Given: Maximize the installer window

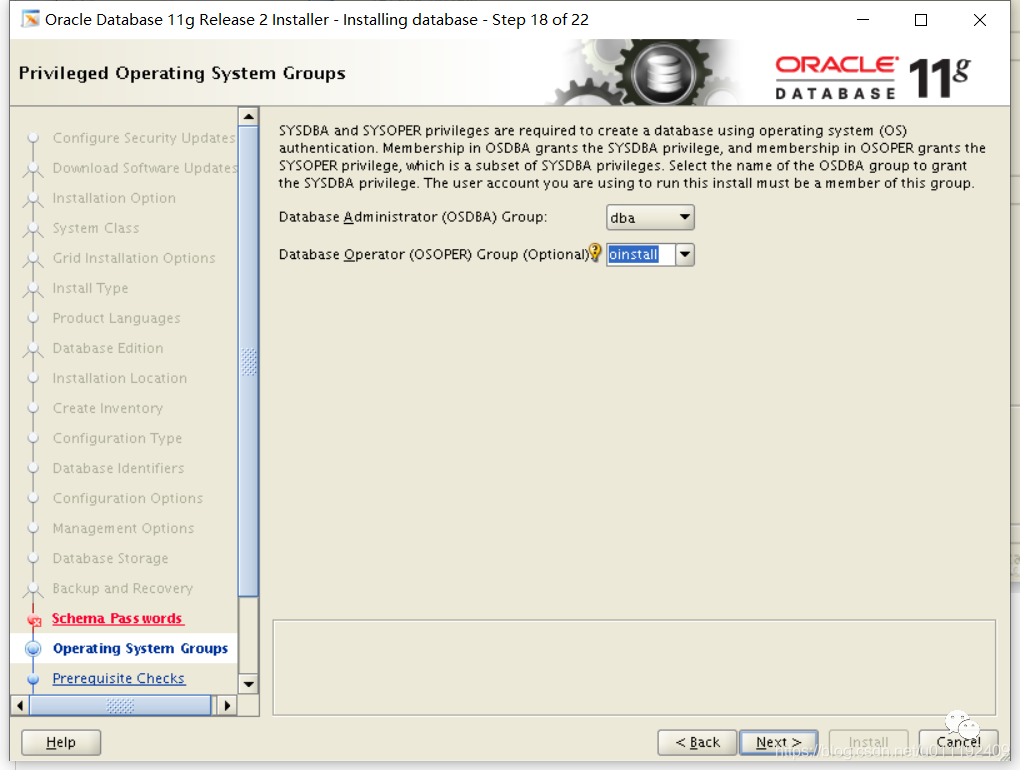Looking at the screenshot, I should 921,20.
